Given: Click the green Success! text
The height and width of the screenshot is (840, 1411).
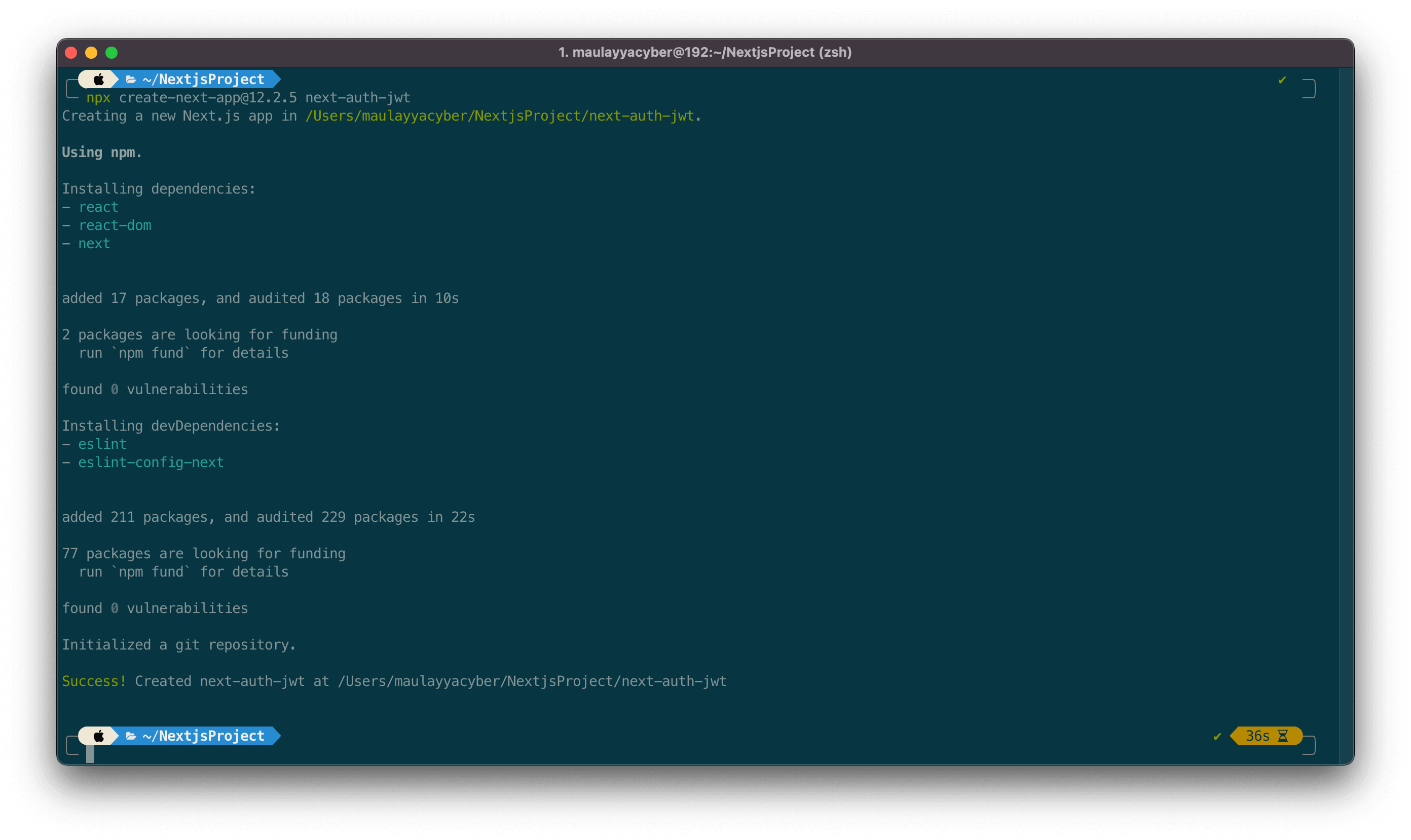Looking at the screenshot, I should point(94,681).
